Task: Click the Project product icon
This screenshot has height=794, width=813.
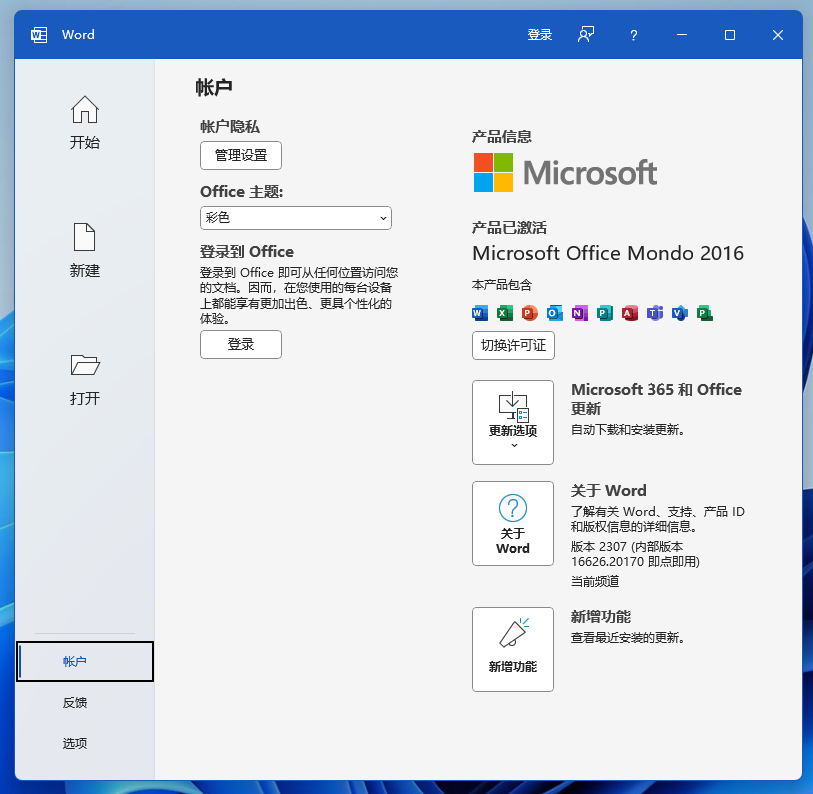Action: (x=705, y=313)
